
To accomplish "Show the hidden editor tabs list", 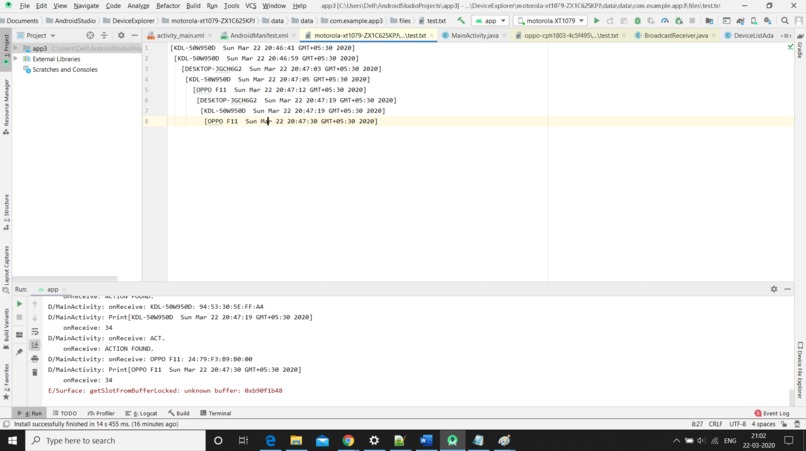I will [x=786, y=35].
